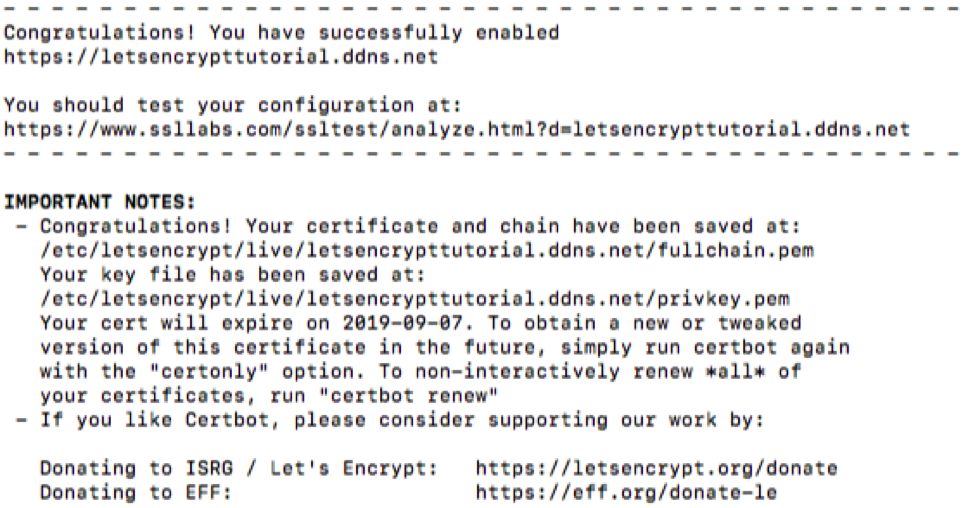Click the "version of this certificate in the future" line
The image size is (974, 508).
pyautogui.click(x=445, y=348)
